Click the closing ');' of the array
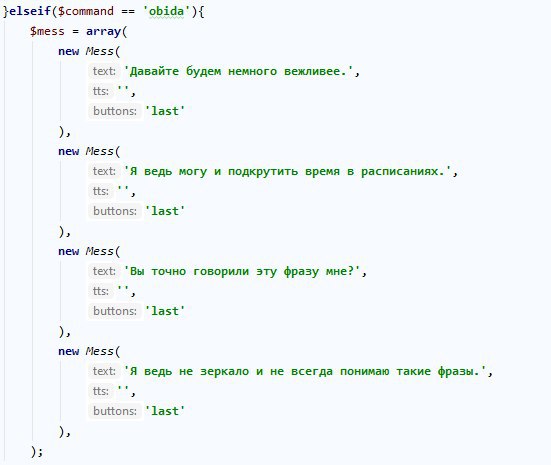Screen dimensions: 551x465 [x=37, y=452]
